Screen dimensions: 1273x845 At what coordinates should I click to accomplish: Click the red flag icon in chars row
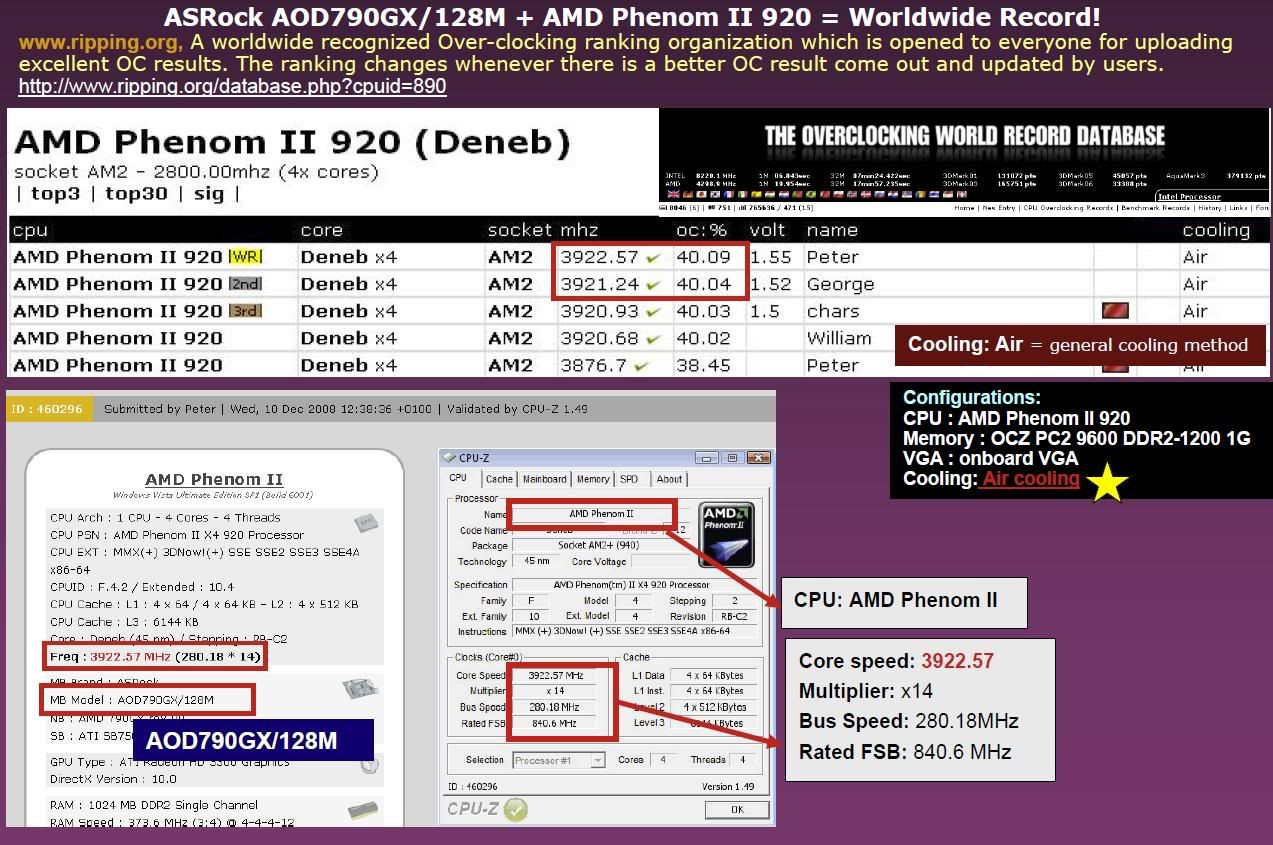(1115, 311)
